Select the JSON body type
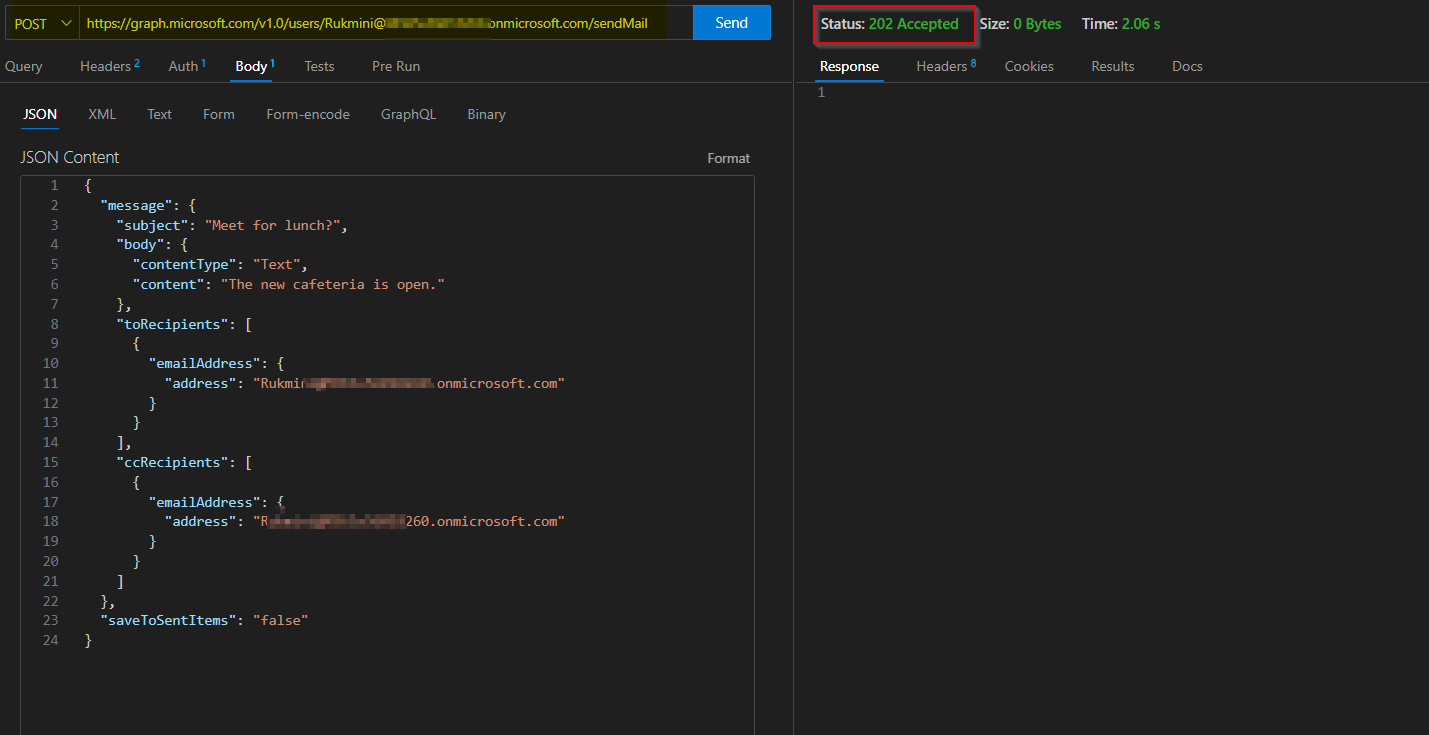 (40, 114)
